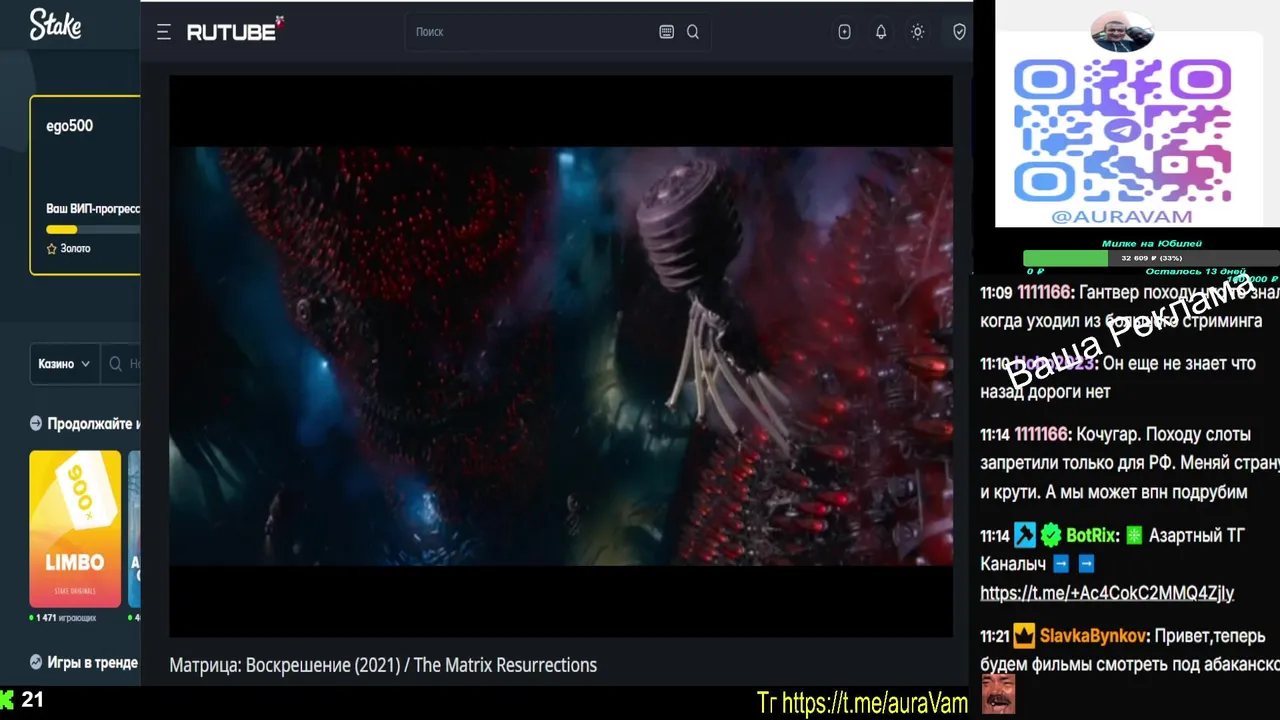The image size is (1280, 720).
Task: Click the Продолжайте section icon
Action: pos(36,423)
